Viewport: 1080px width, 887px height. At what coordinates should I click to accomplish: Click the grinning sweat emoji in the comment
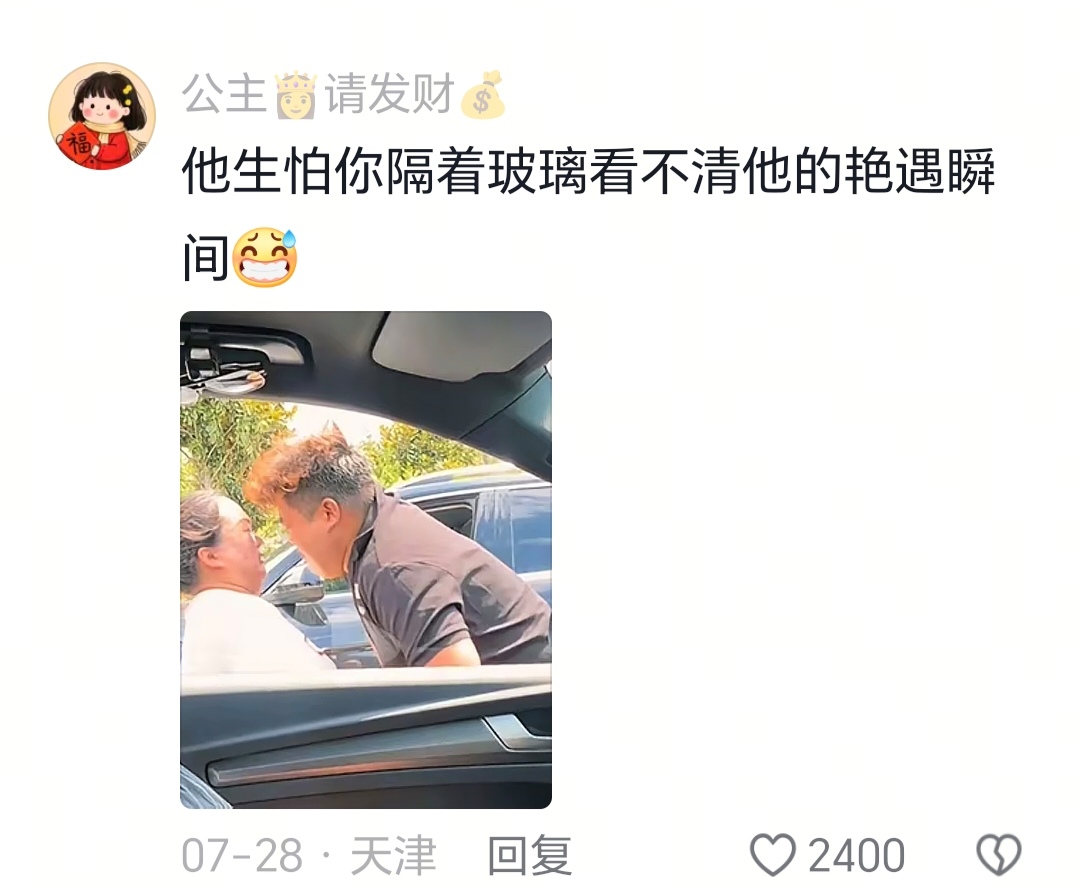point(265,258)
